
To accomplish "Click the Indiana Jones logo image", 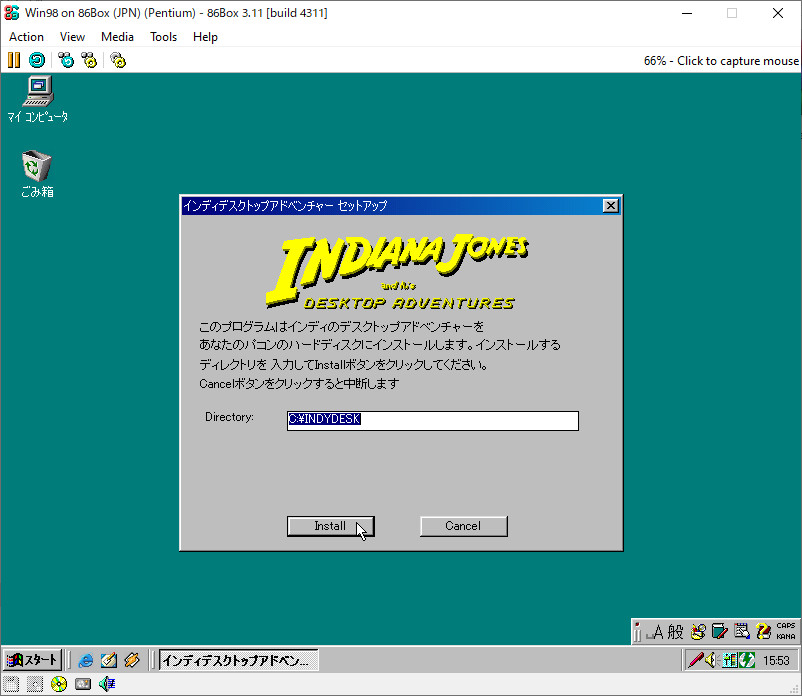I will 397,272.
